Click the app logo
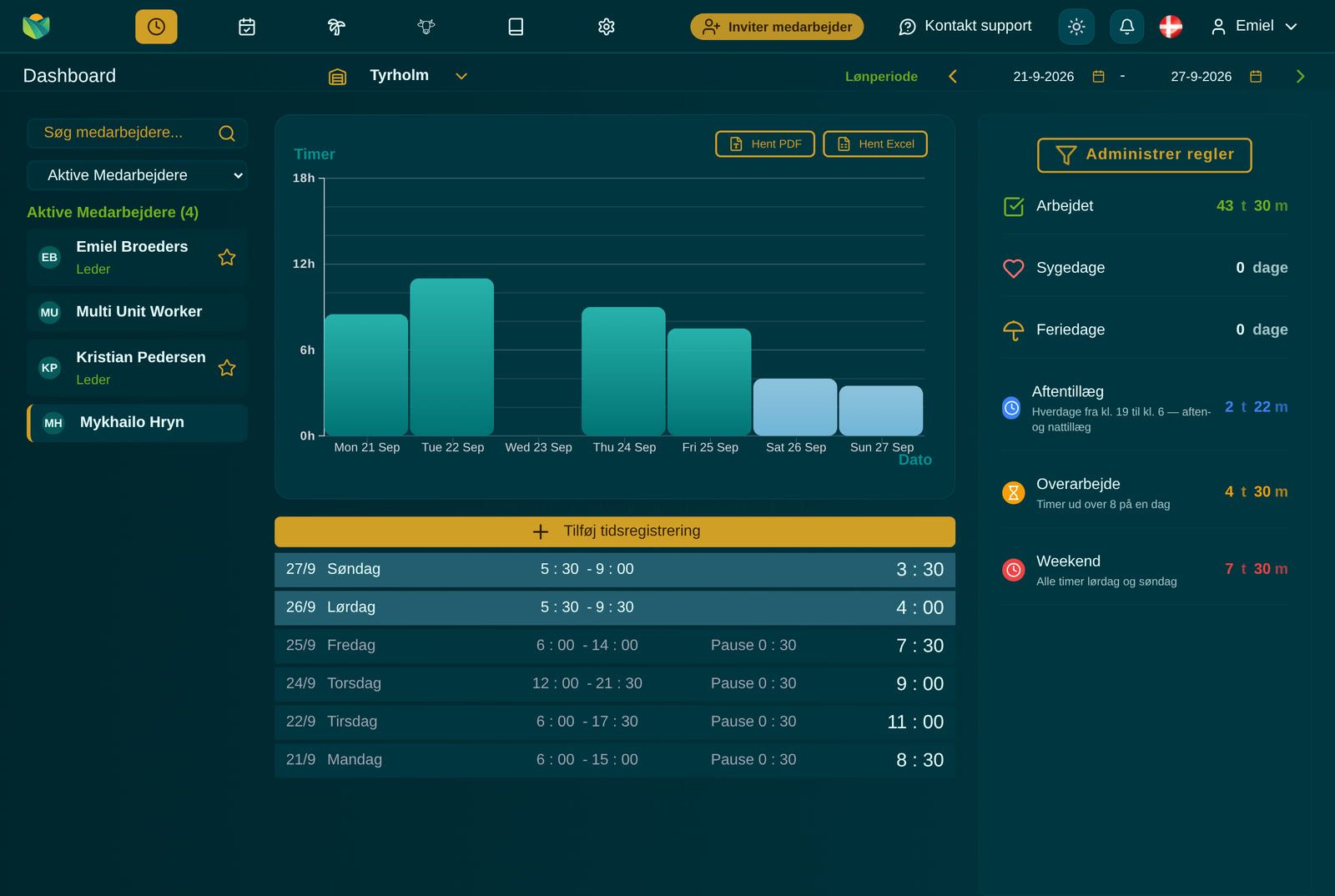Image resolution: width=1335 pixels, height=896 pixels. 36,27
